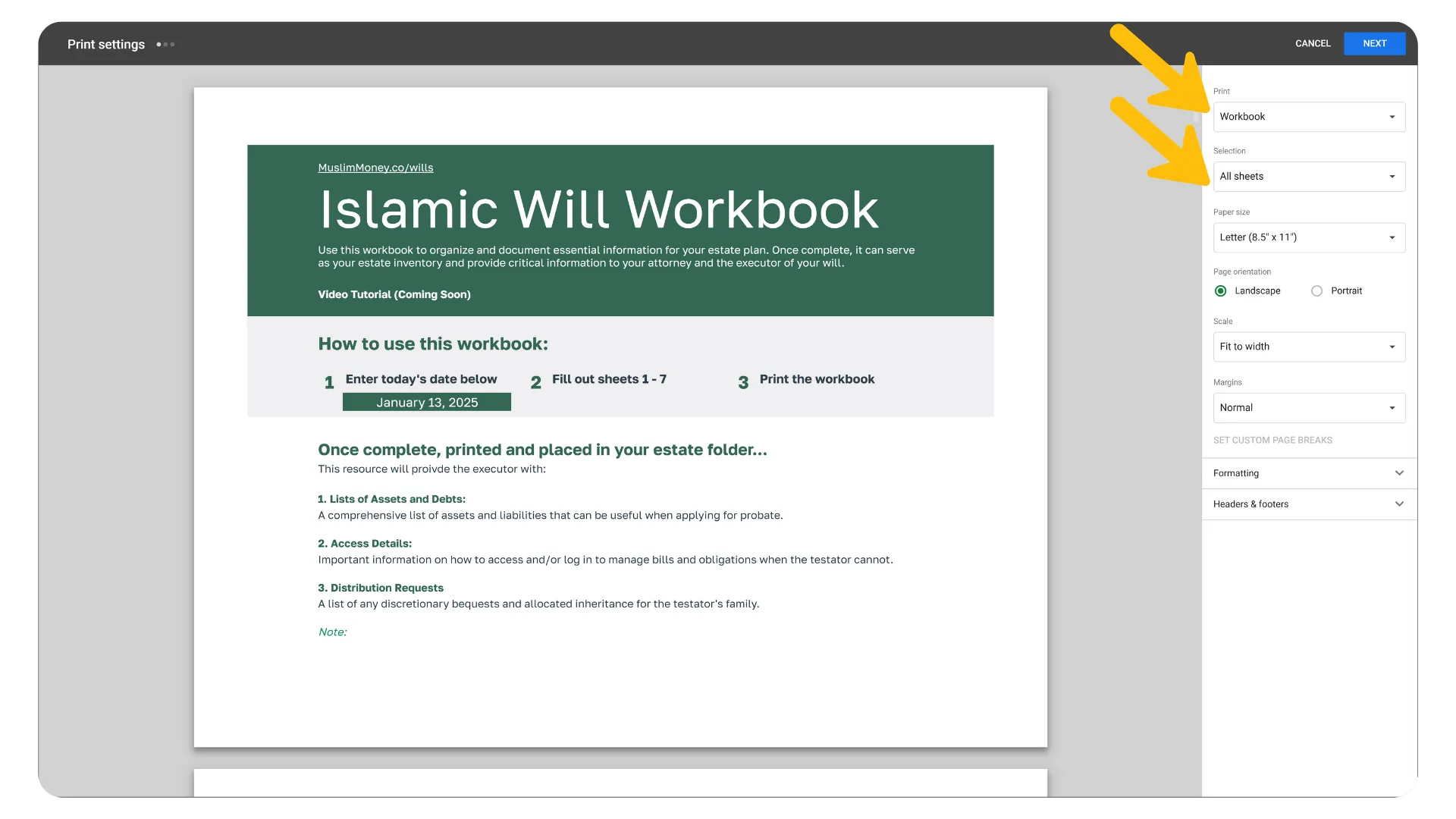The height and width of the screenshot is (819, 1456).
Task: Click SET CUSTOM PAGE BREAKS
Action: click(x=1272, y=441)
